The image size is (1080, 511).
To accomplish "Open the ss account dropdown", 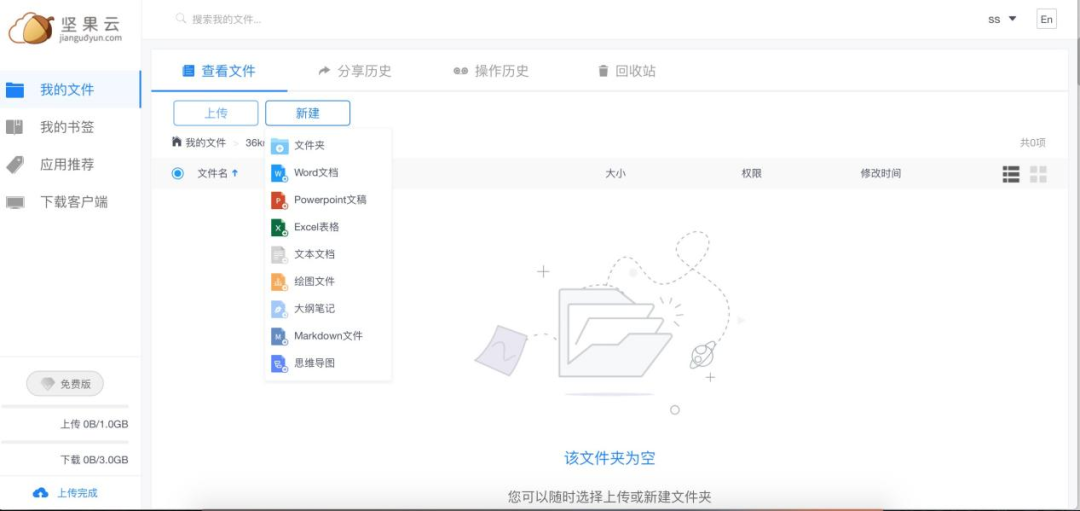I will [1002, 19].
